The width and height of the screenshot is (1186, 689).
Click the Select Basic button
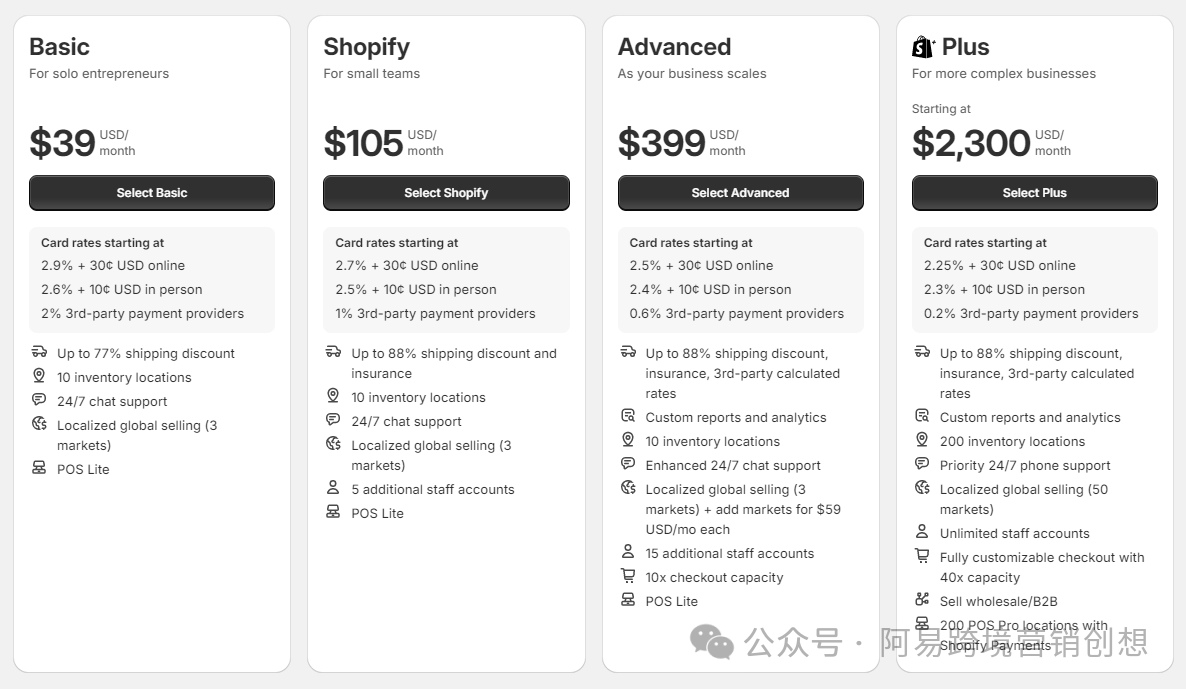point(152,193)
